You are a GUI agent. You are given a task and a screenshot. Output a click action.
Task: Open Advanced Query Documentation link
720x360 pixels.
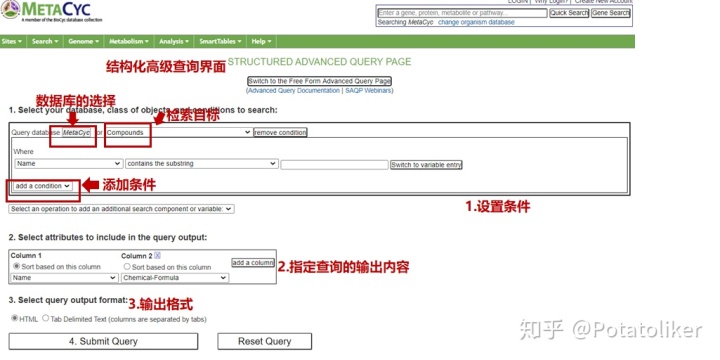(294, 90)
